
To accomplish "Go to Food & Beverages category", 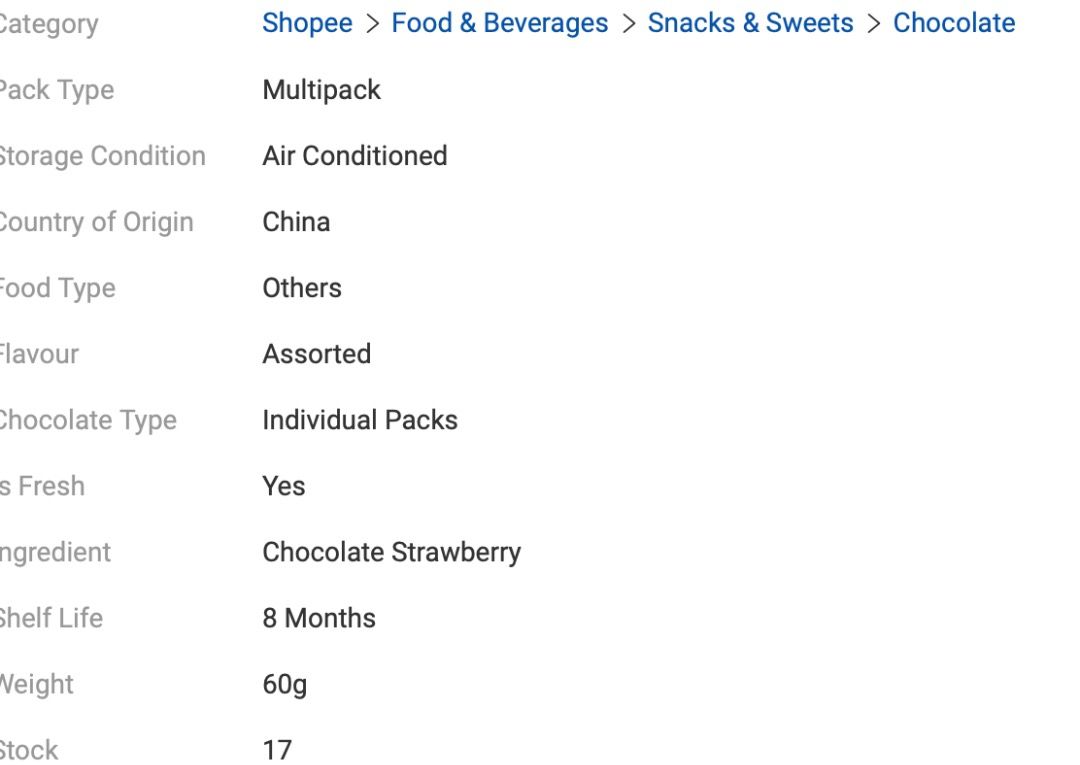I will tap(499, 23).
